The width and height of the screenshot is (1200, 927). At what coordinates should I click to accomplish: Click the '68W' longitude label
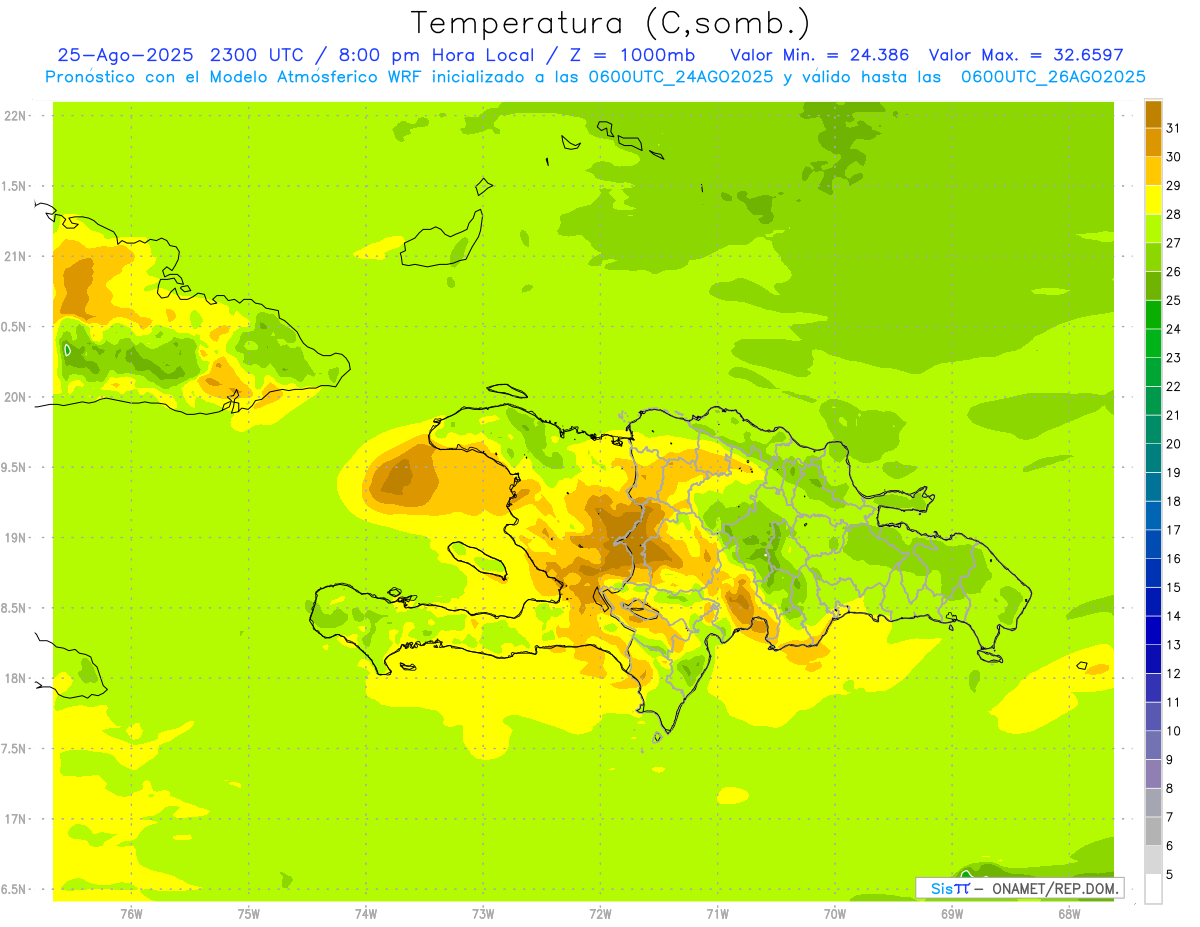(1069, 913)
